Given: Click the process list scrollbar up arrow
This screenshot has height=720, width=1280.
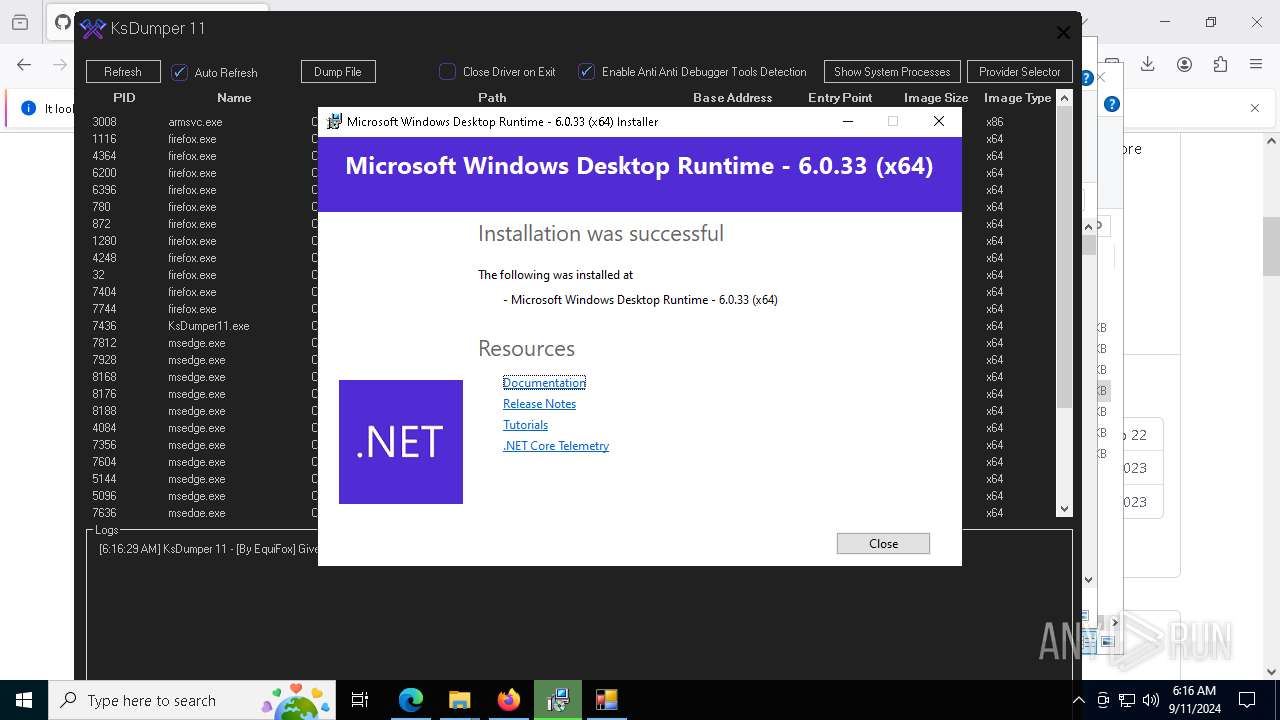Looking at the screenshot, I should [x=1064, y=98].
